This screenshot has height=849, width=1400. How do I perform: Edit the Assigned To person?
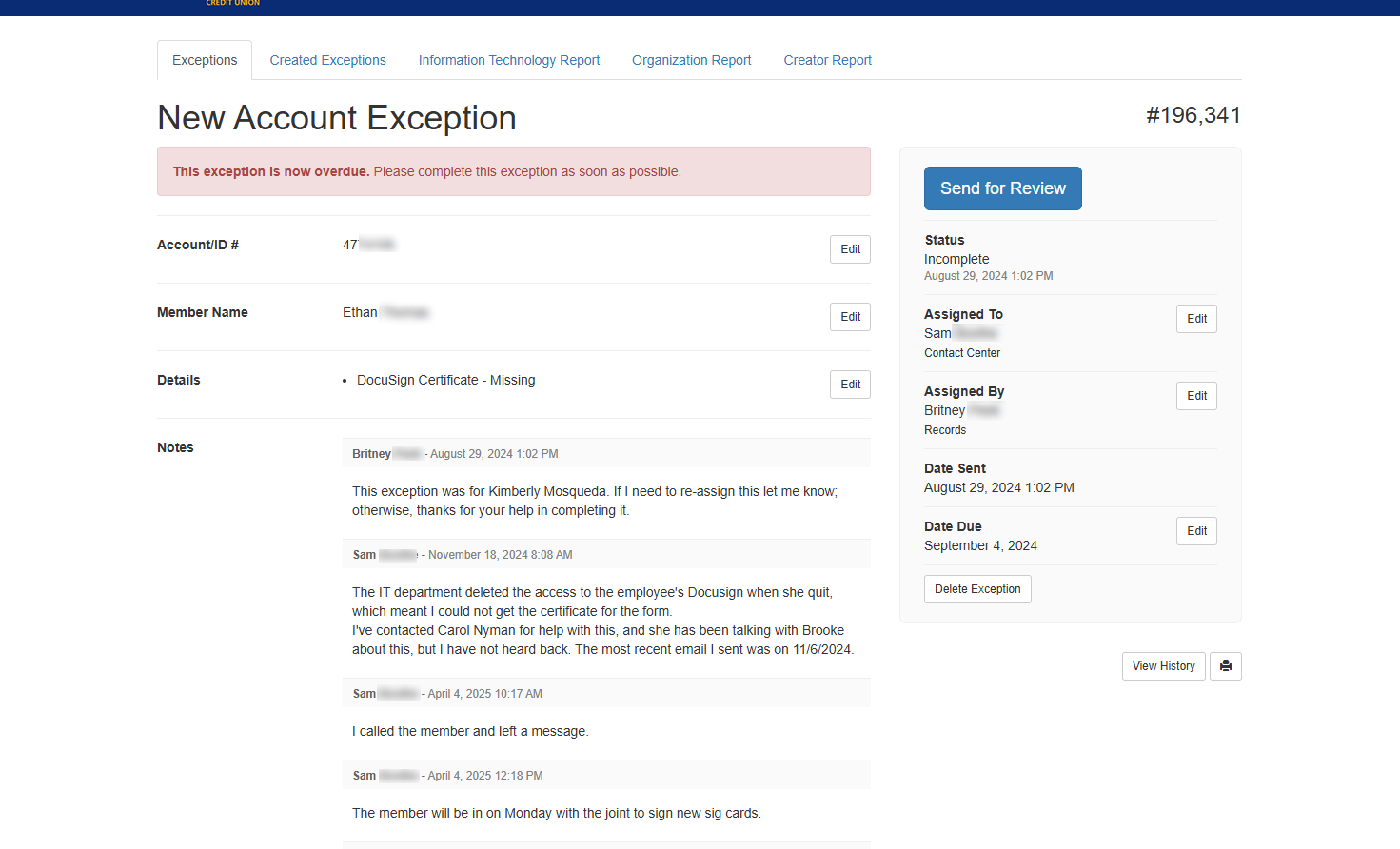click(1196, 319)
